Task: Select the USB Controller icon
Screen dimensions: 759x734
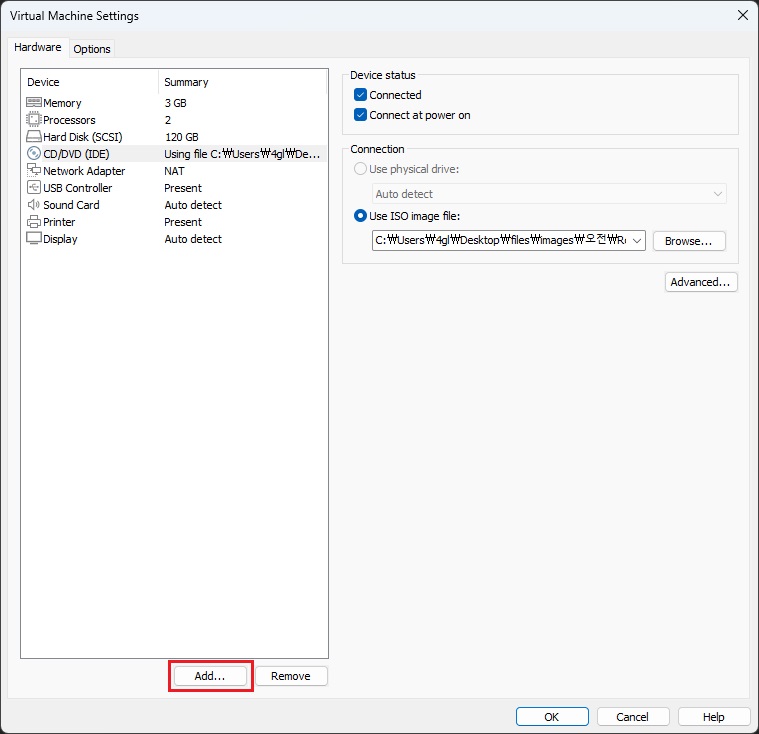Action: [34, 187]
